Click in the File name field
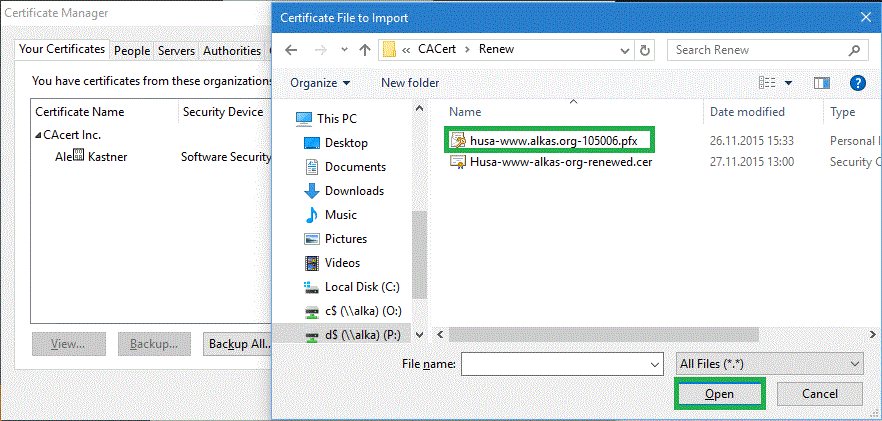This screenshot has height=421, width=882. coord(553,364)
